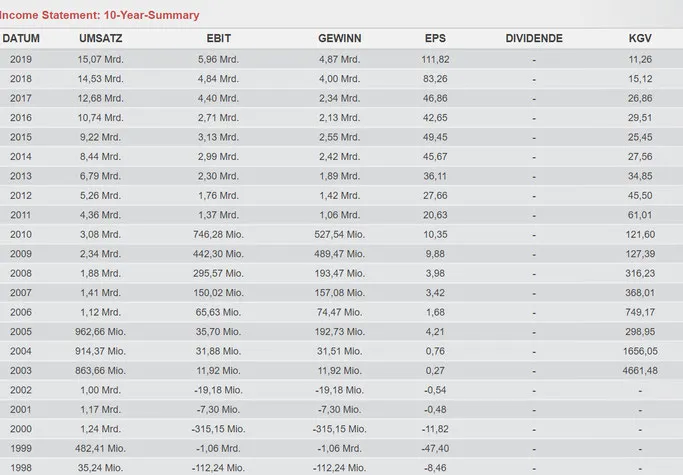Image resolution: width=683 pixels, height=475 pixels.
Task: Select the 2010 EBIT value 746,28 Mio.
Action: [x=219, y=234]
